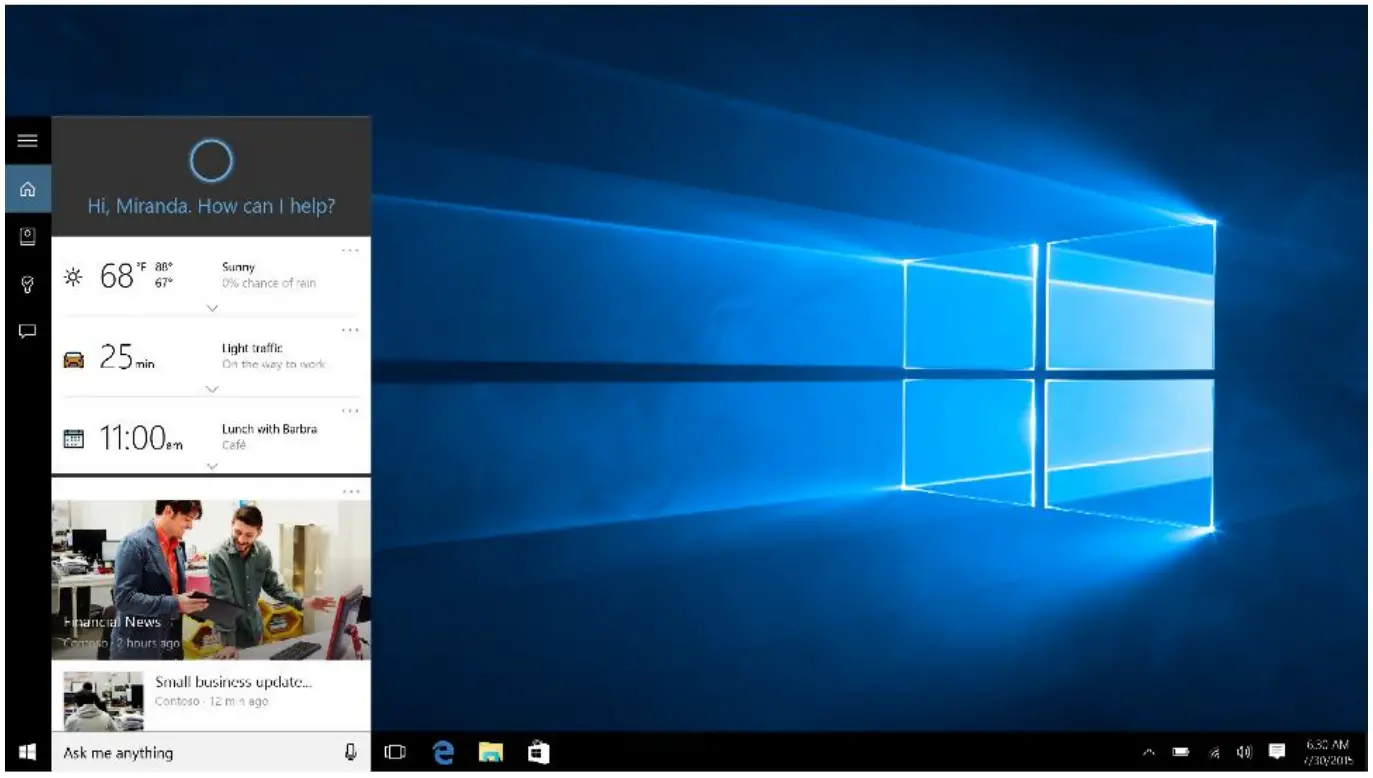Click the "11:00 am" appointment time
This screenshot has width=1373, height=778.
141,438
